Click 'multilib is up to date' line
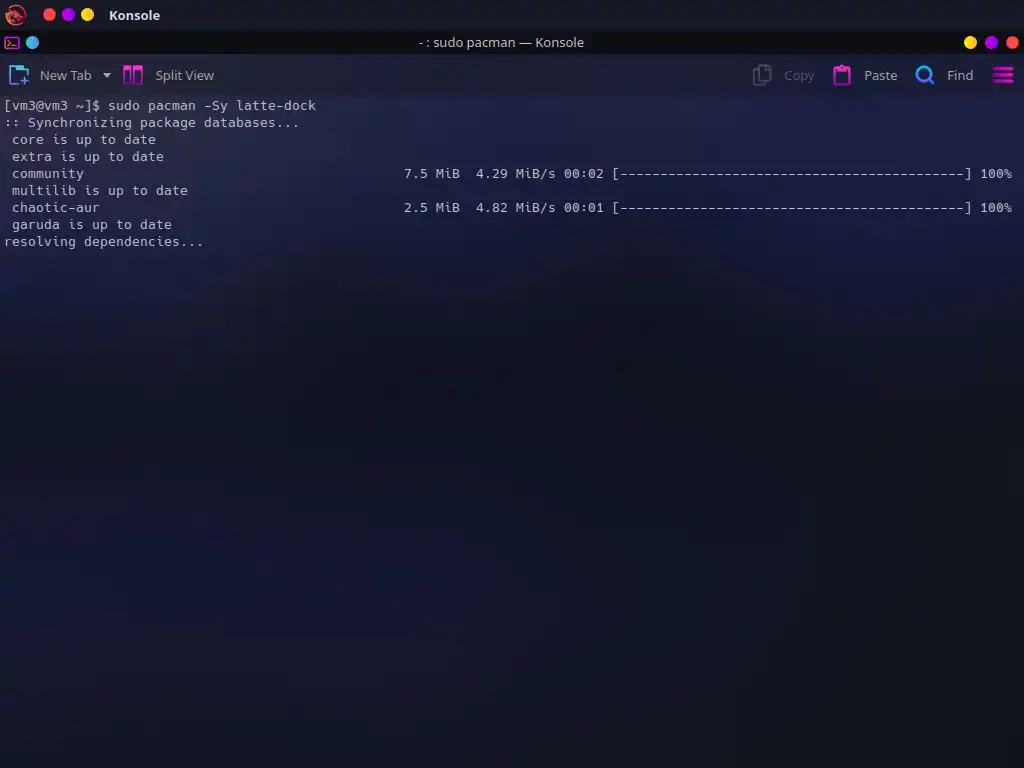Image resolution: width=1024 pixels, height=768 pixels. pyautogui.click(x=99, y=191)
